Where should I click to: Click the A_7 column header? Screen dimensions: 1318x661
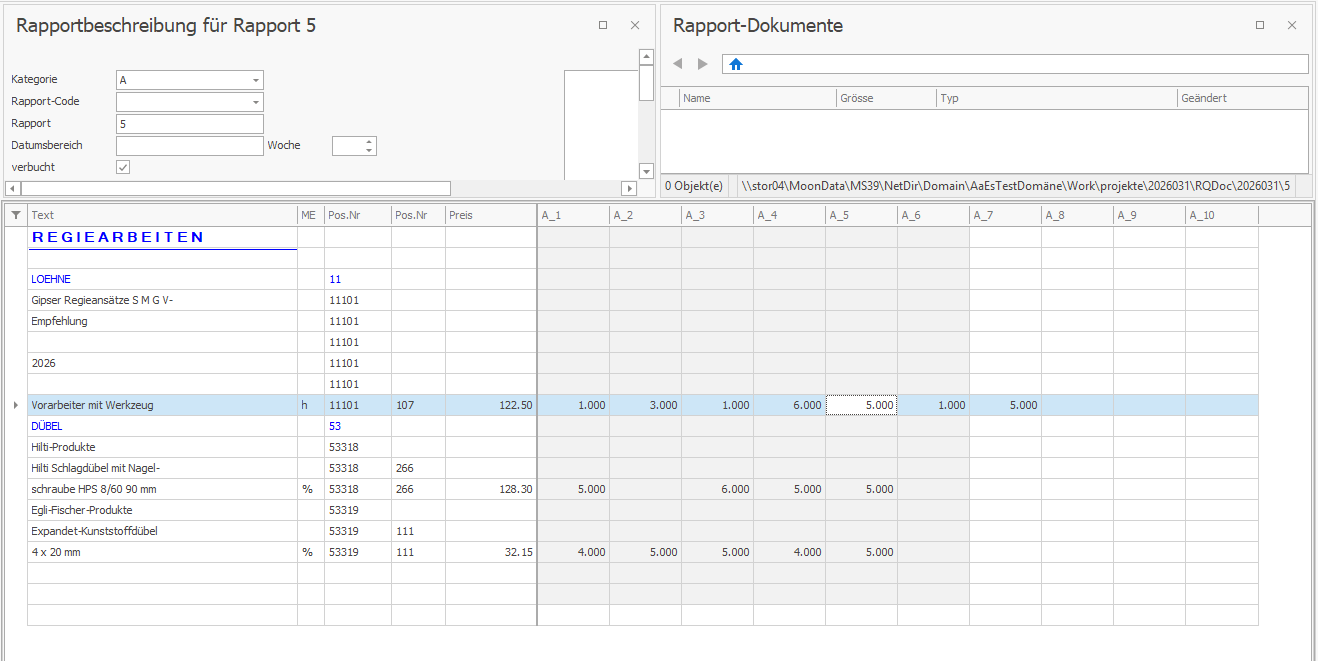1005,215
